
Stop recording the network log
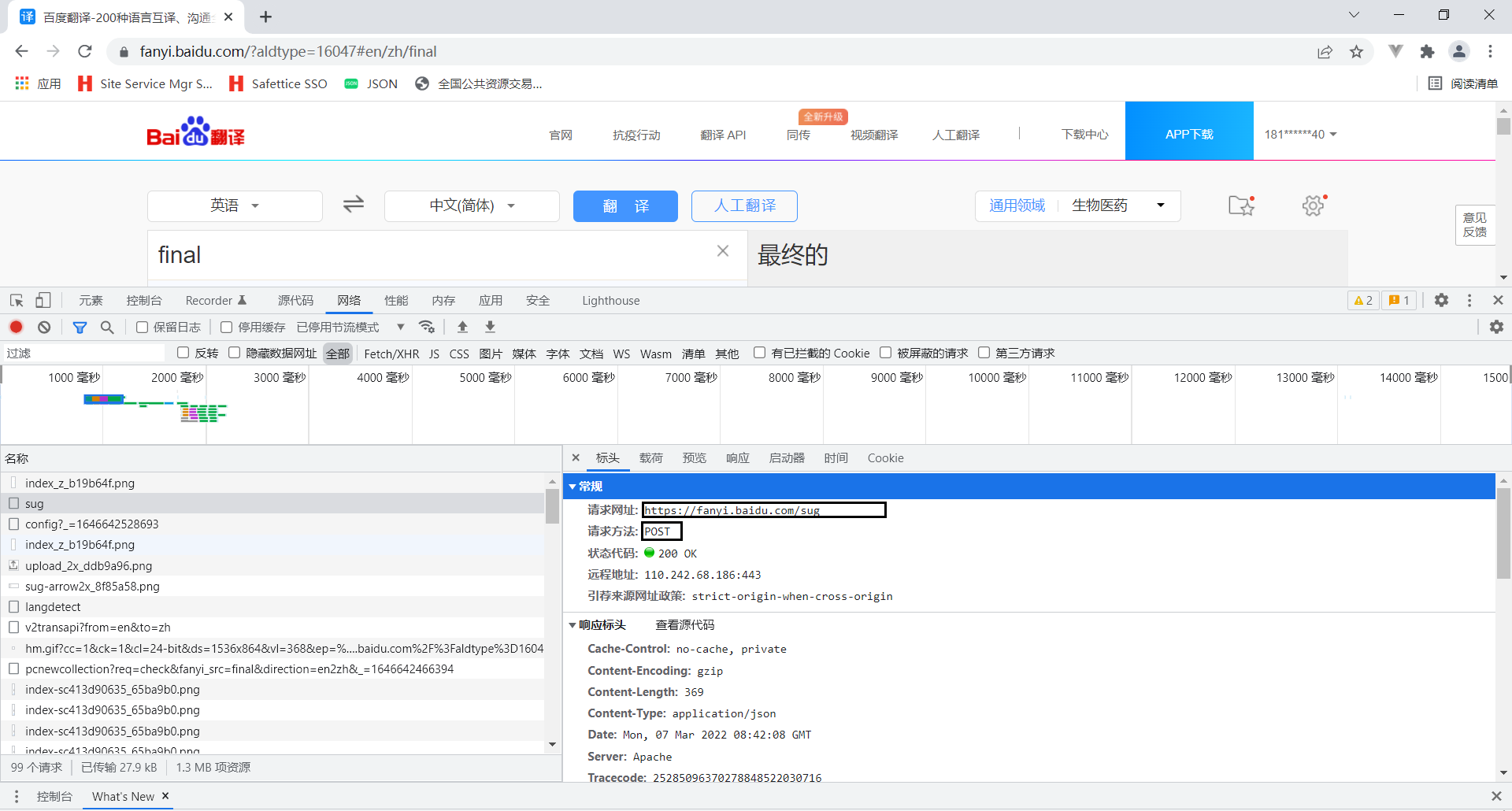16,327
